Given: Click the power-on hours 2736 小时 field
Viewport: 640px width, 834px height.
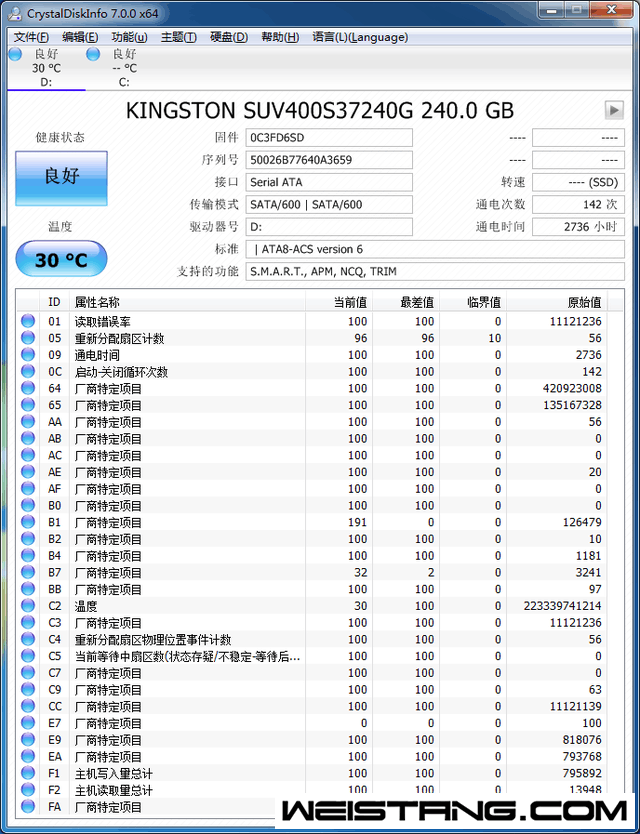Looking at the screenshot, I should [x=578, y=227].
